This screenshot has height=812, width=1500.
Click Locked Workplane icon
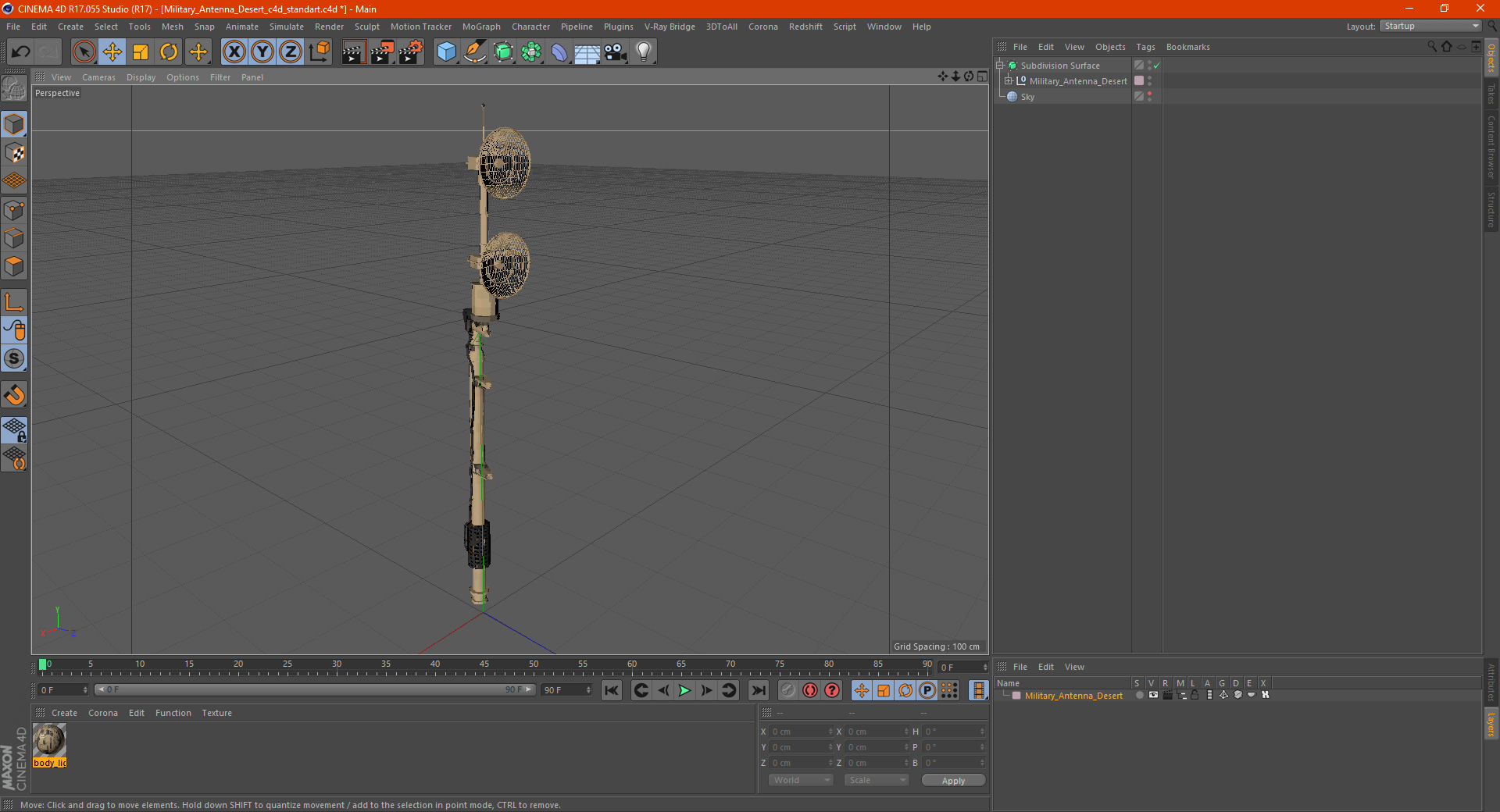point(14,429)
